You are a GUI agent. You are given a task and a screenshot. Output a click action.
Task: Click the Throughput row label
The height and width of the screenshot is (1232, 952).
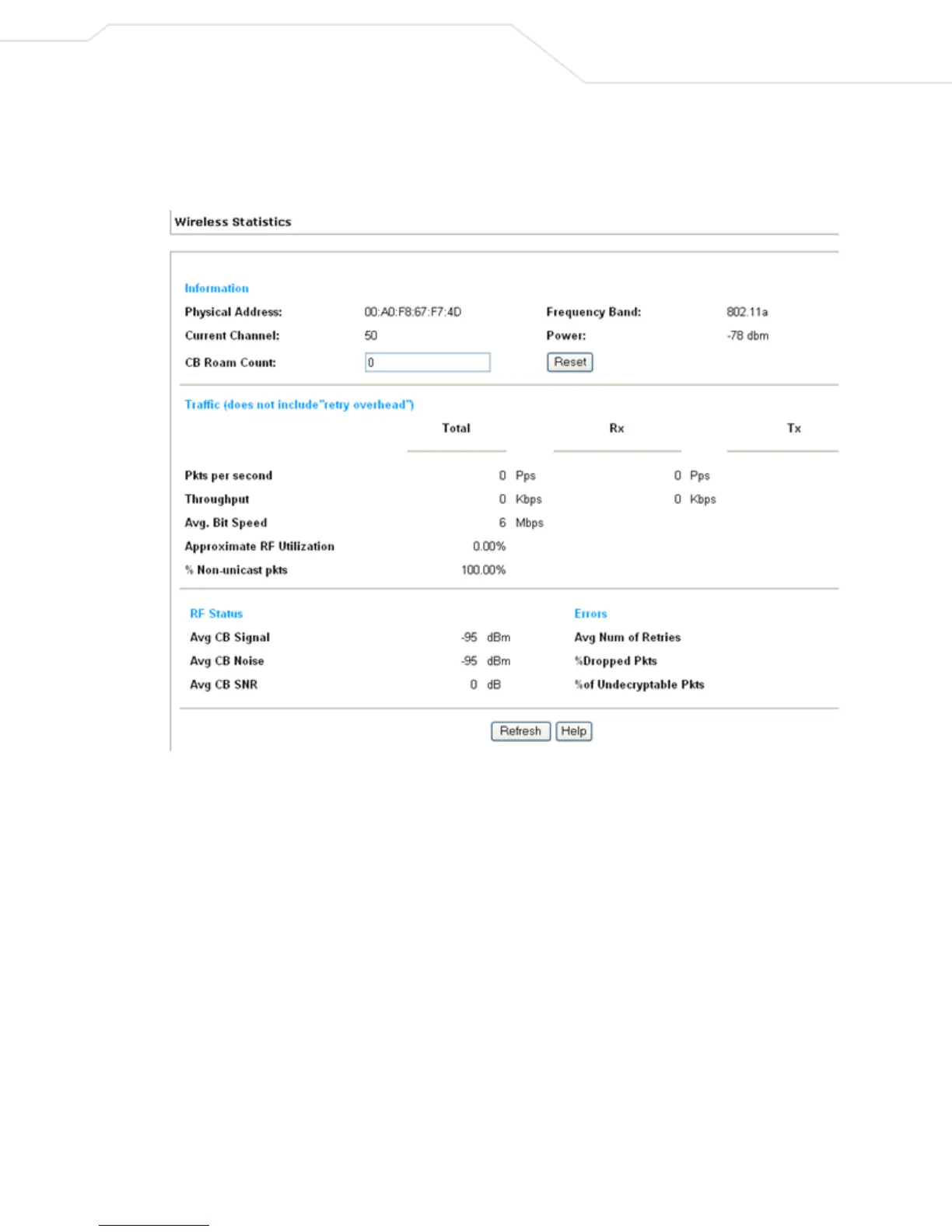click(217, 499)
